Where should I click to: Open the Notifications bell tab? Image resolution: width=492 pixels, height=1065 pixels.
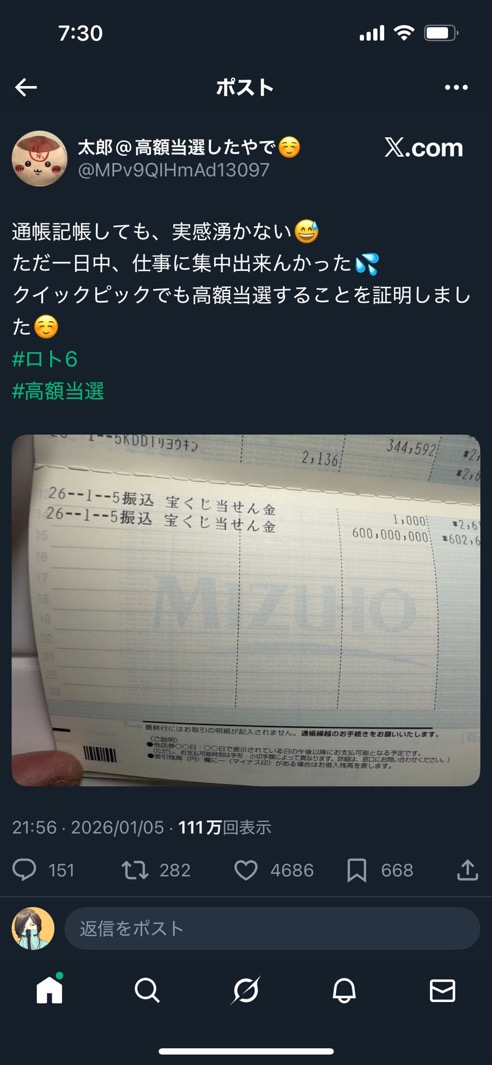344,991
